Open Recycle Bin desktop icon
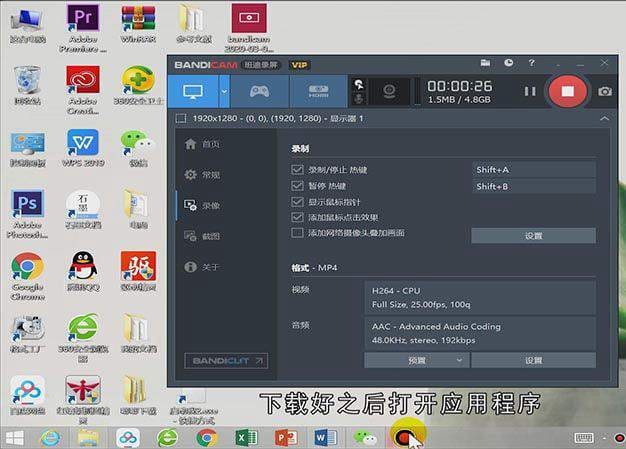This screenshot has width=626, height=449. click(27, 86)
